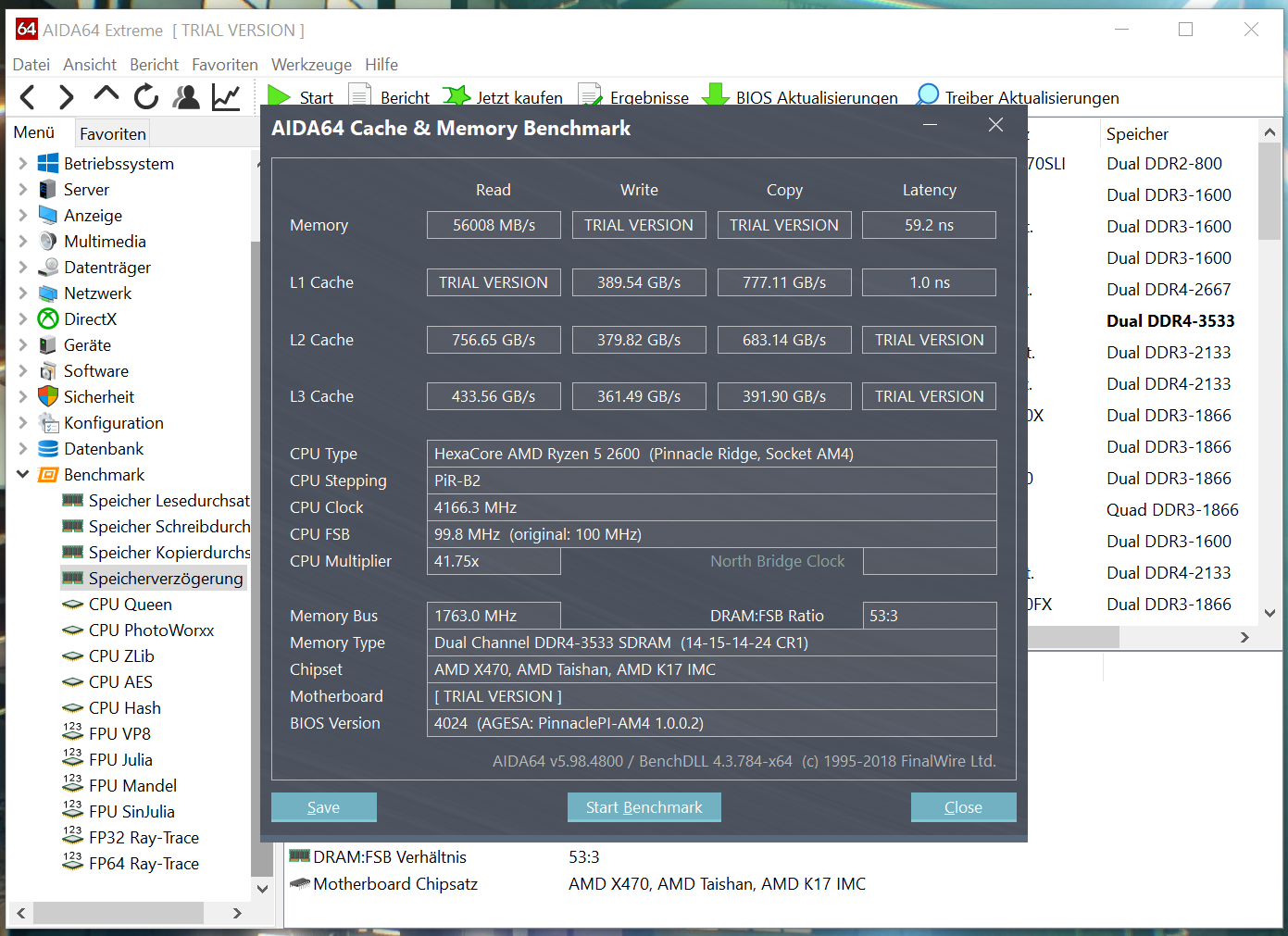The height and width of the screenshot is (936, 1288).
Task: Click the DirectX Xbox logo icon
Action: [48, 319]
